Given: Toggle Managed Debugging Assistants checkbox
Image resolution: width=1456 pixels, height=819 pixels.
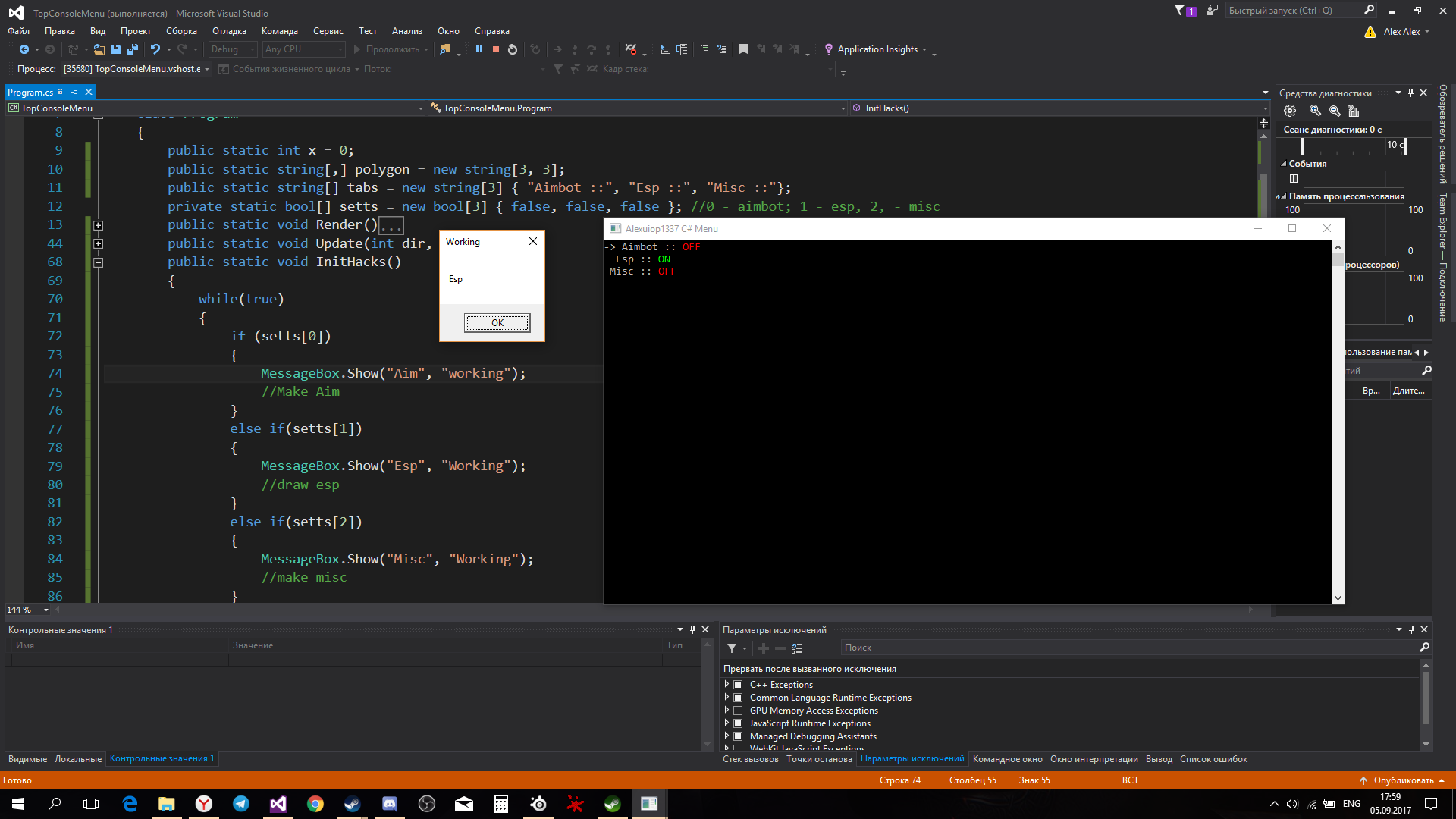Looking at the screenshot, I should tap(738, 736).
